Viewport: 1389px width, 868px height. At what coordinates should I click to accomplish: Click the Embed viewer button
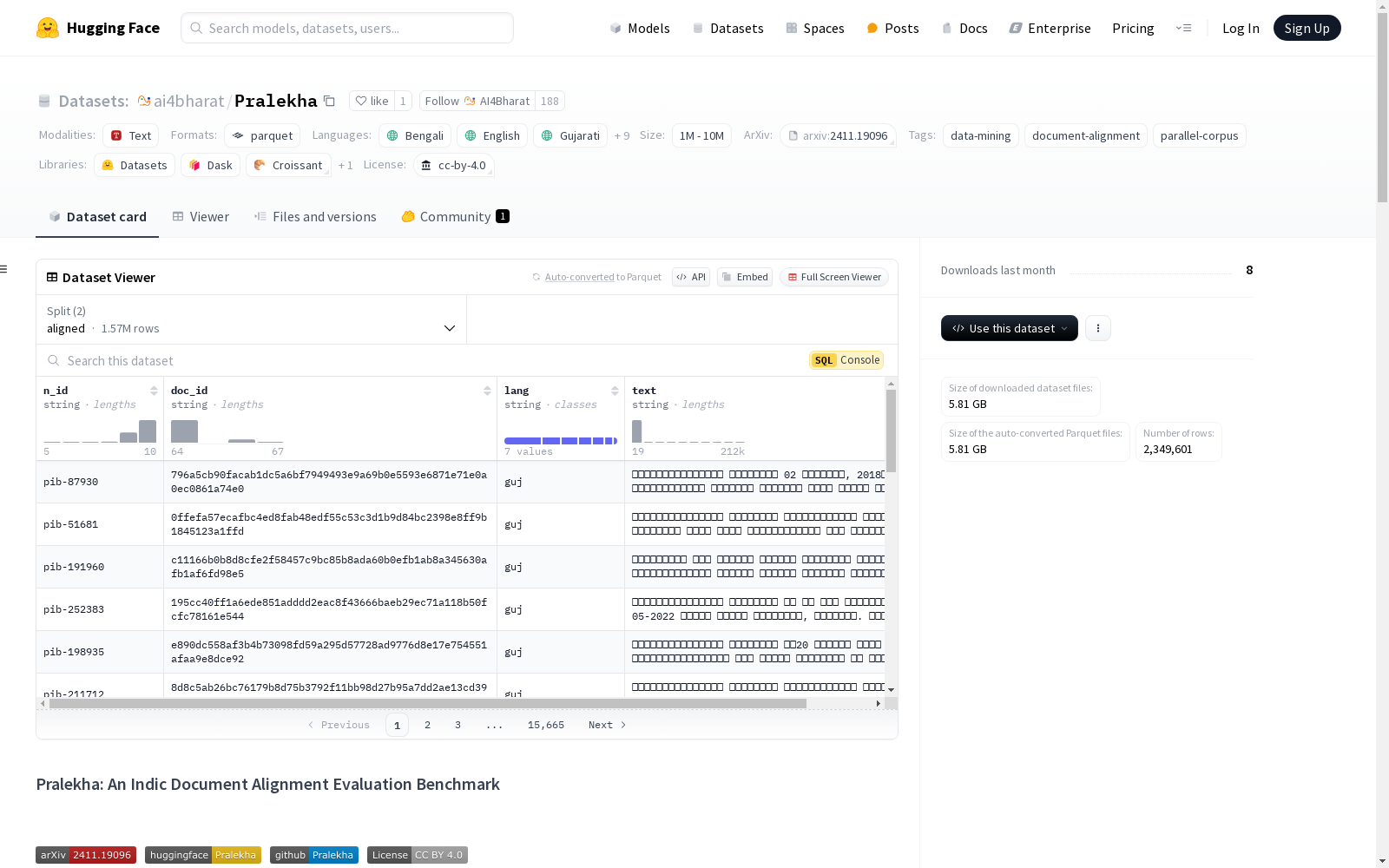point(745,277)
